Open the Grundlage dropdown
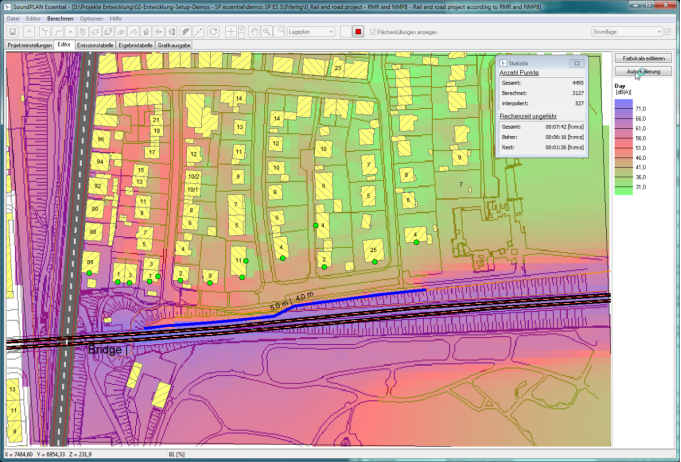681x462 pixels. 625,32
